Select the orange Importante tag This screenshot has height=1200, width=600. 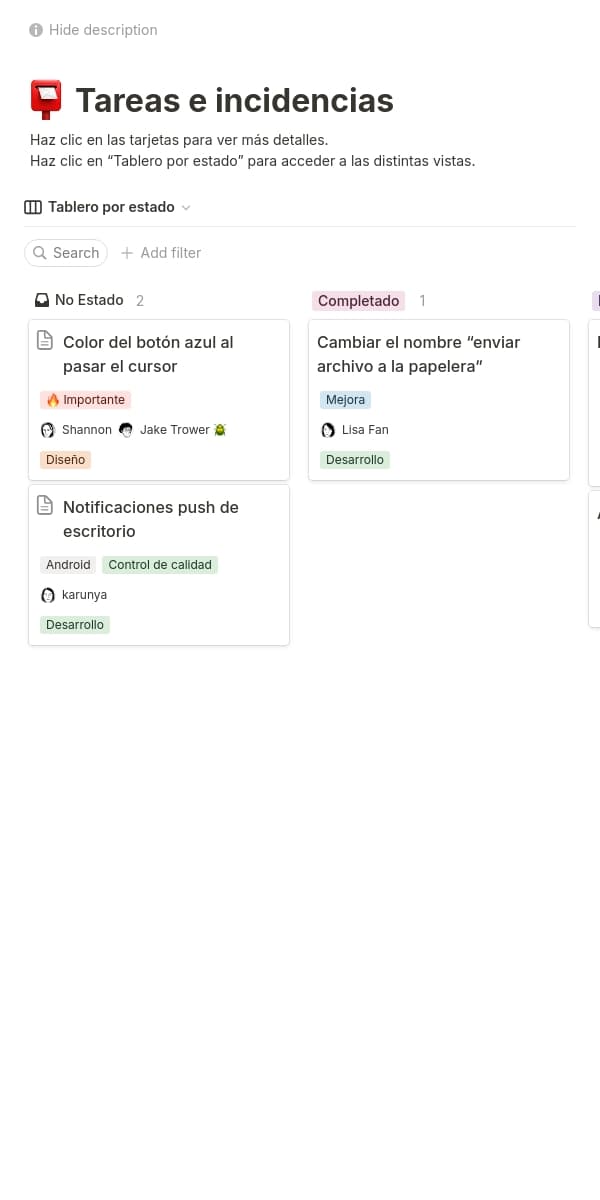point(85,399)
